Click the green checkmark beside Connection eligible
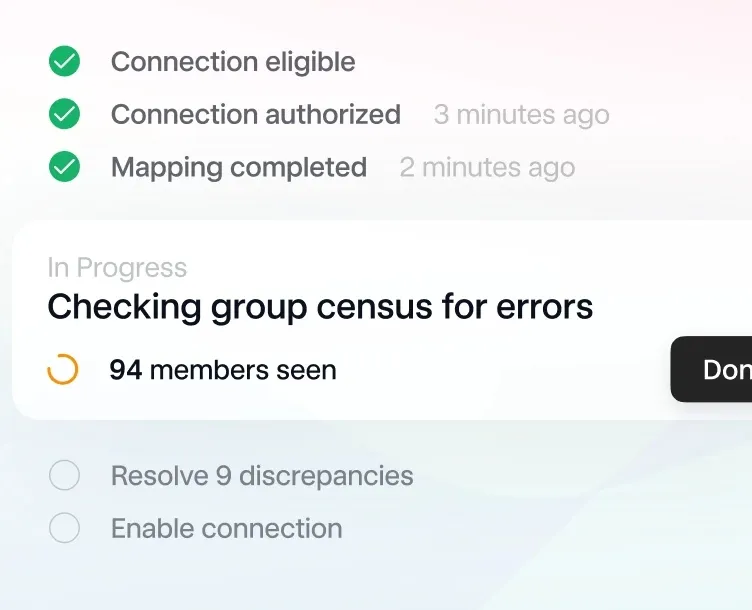The height and width of the screenshot is (610, 752). pyautogui.click(x=64, y=62)
